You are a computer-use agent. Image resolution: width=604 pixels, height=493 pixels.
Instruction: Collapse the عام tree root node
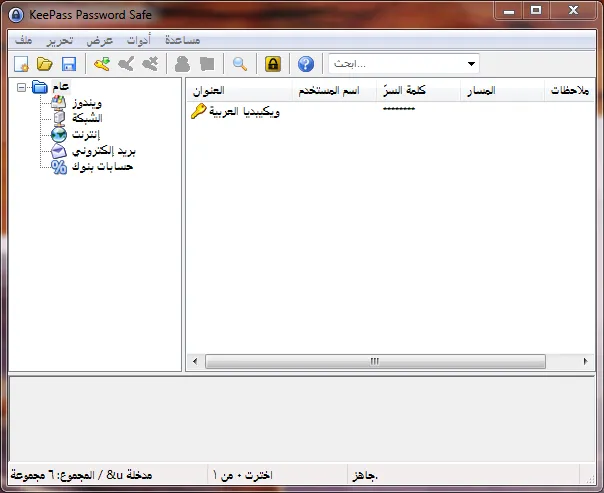pos(22,87)
